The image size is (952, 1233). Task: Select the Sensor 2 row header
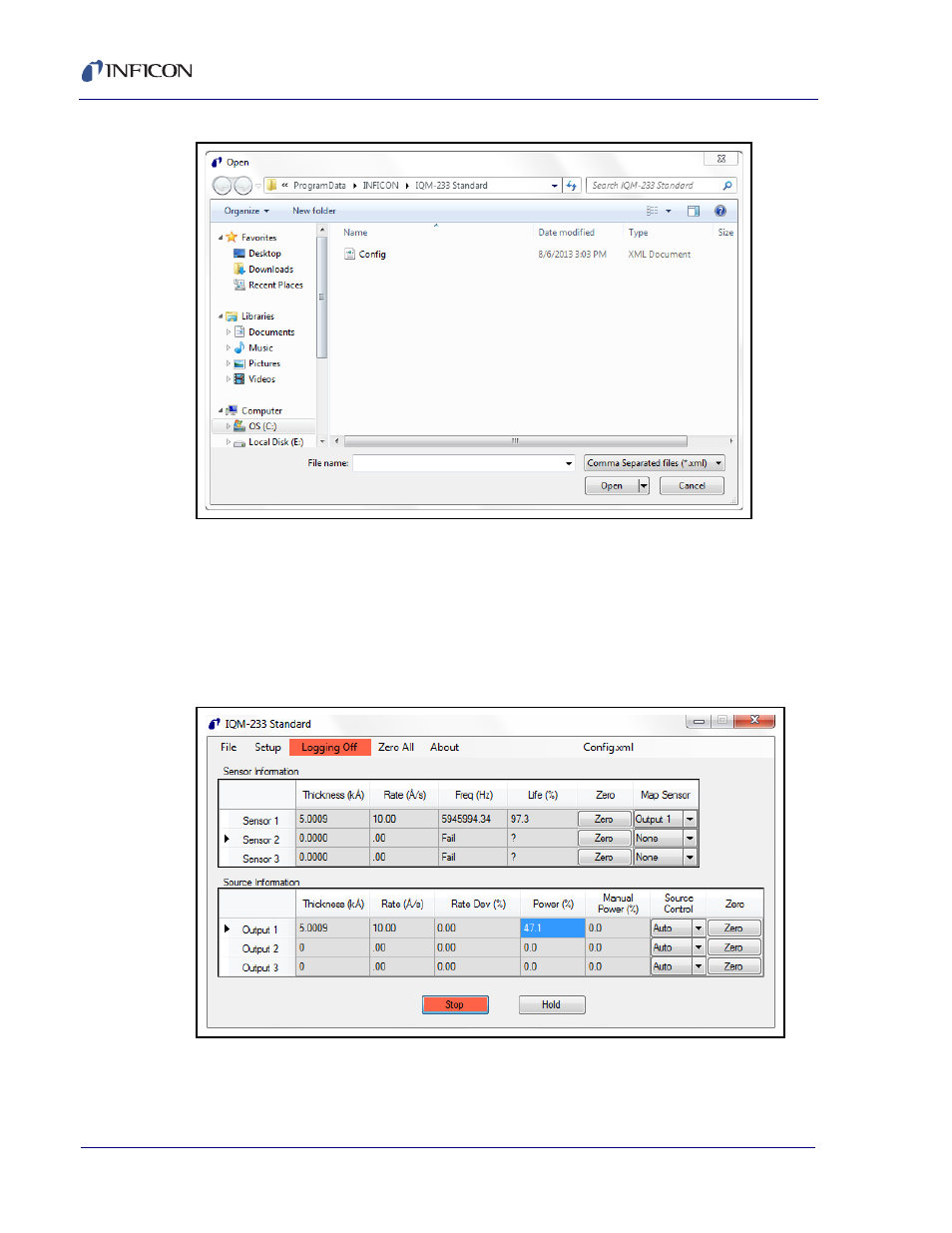tap(257, 840)
